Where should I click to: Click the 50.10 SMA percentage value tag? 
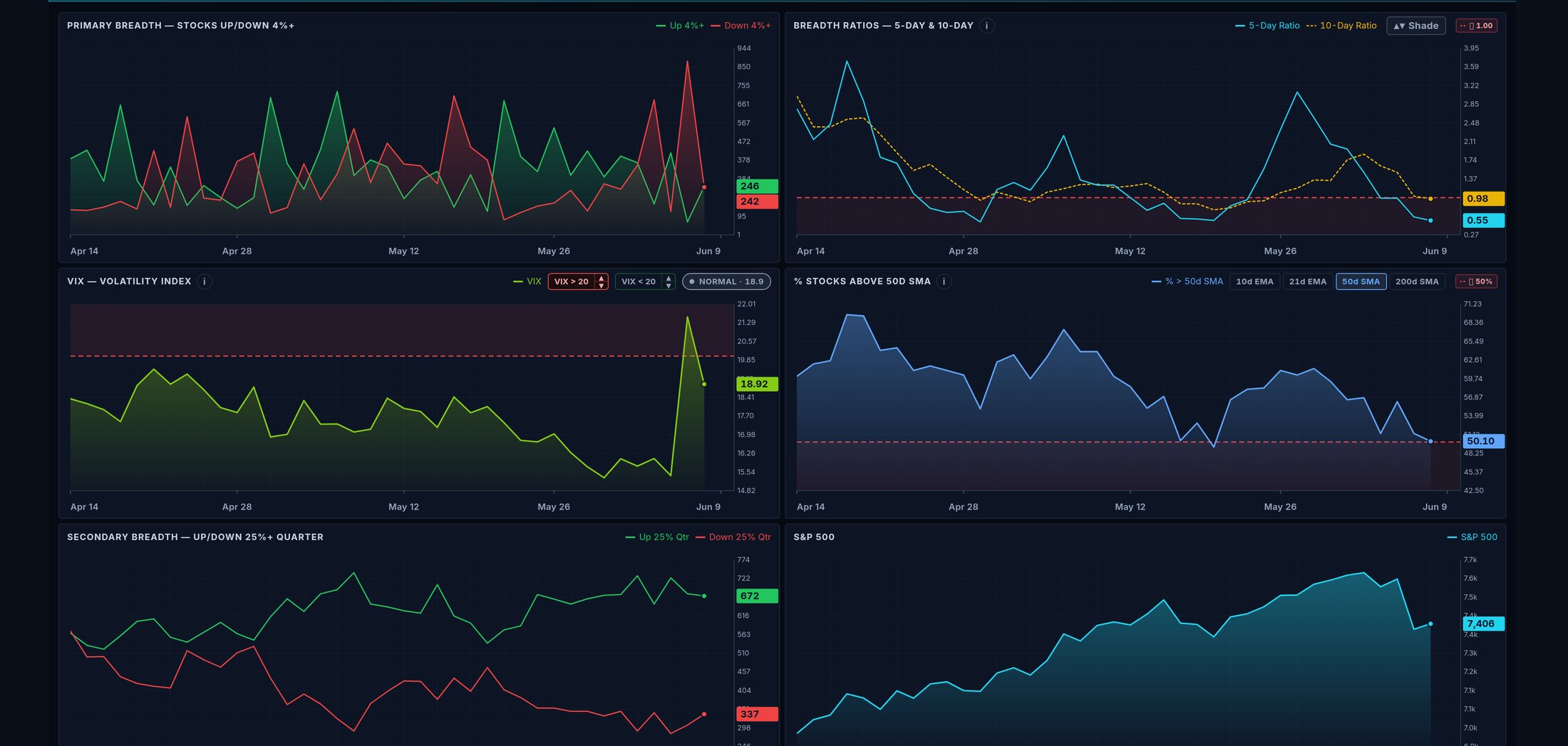tap(1483, 441)
